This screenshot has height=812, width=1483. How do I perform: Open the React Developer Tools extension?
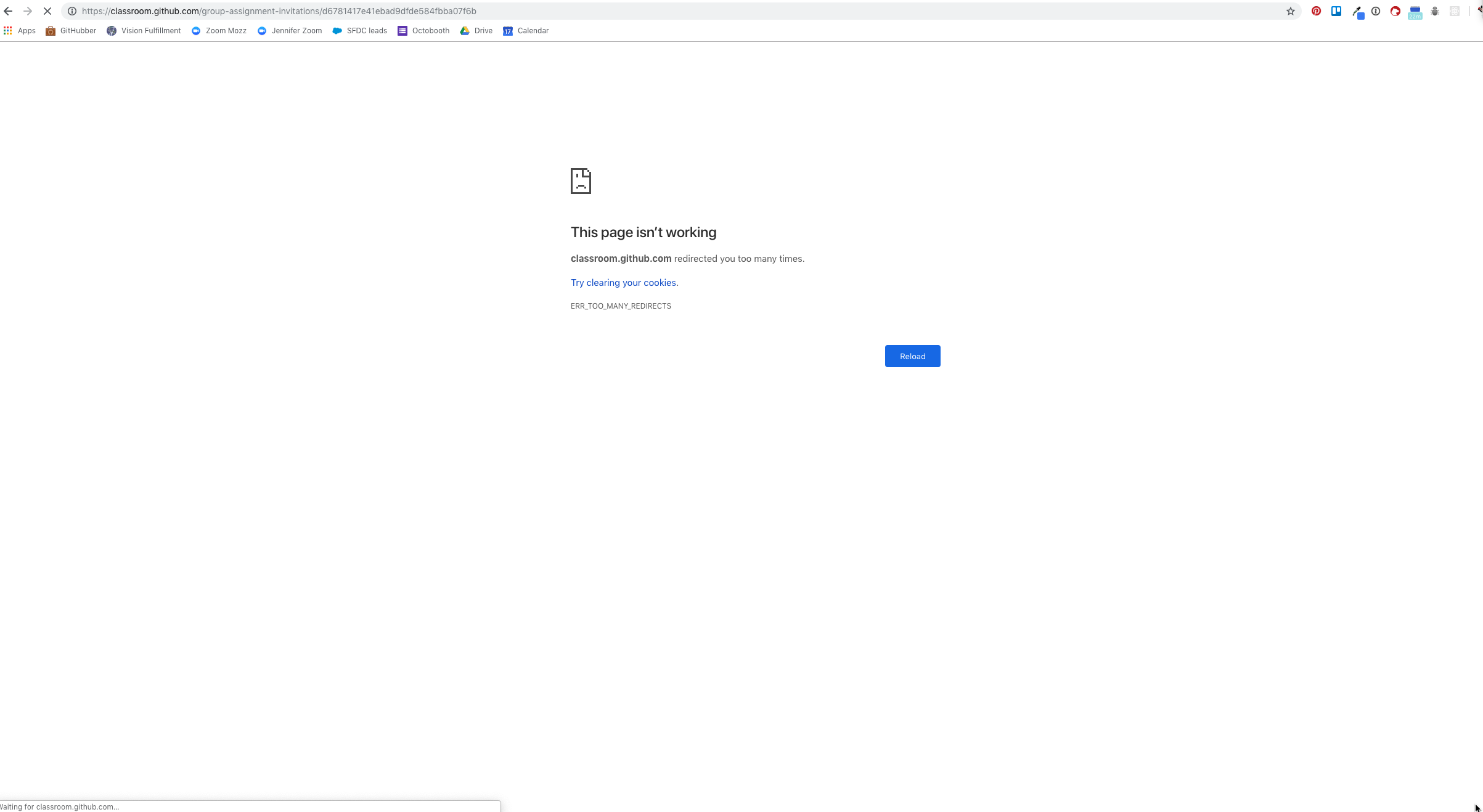[1455, 11]
